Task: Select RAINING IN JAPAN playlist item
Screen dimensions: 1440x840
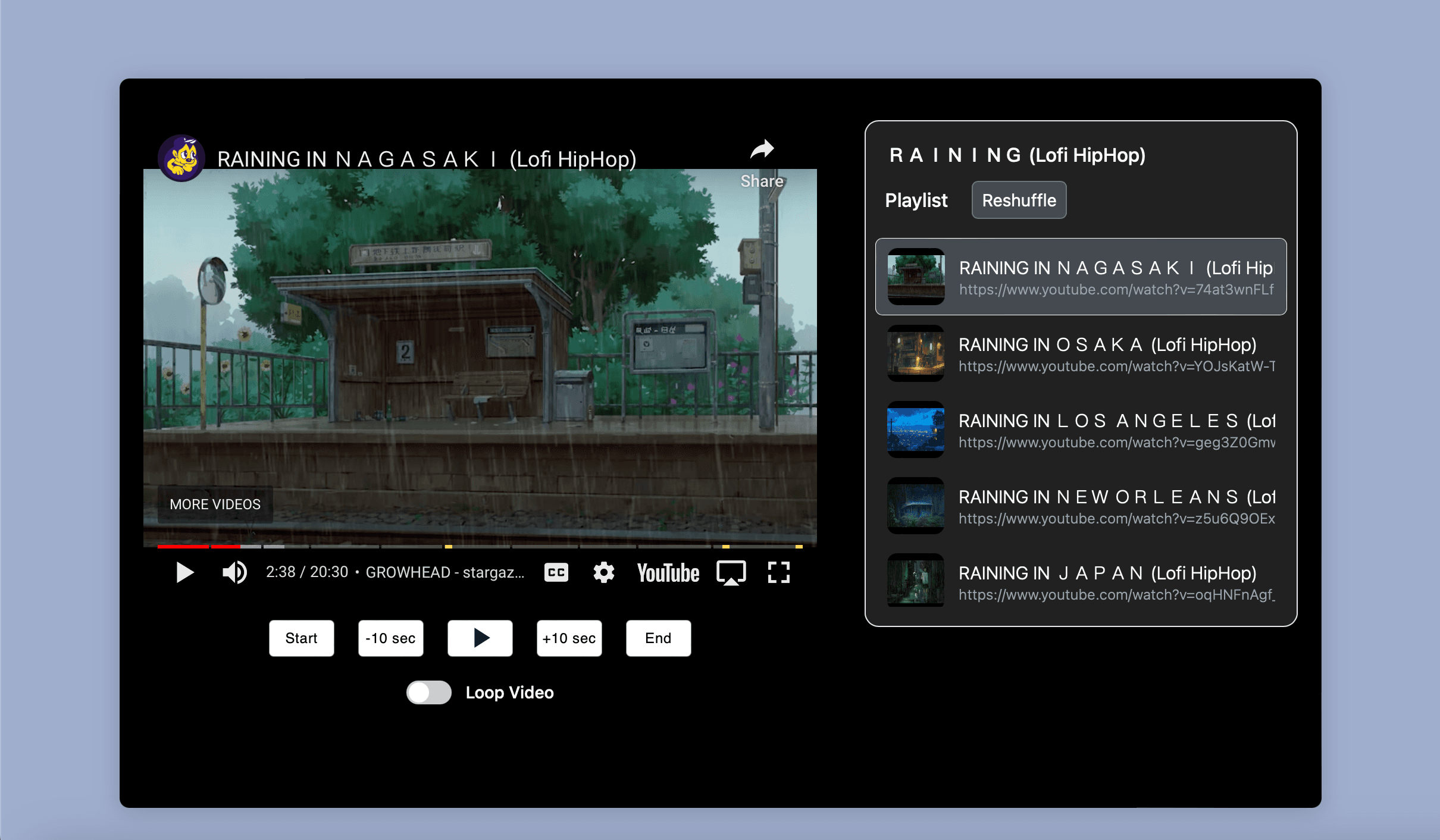Action: tap(1081, 582)
